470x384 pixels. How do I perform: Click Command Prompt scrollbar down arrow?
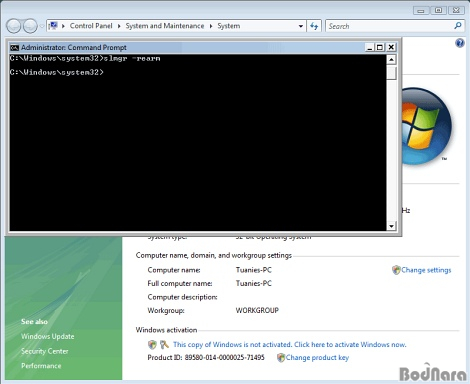(x=391, y=226)
